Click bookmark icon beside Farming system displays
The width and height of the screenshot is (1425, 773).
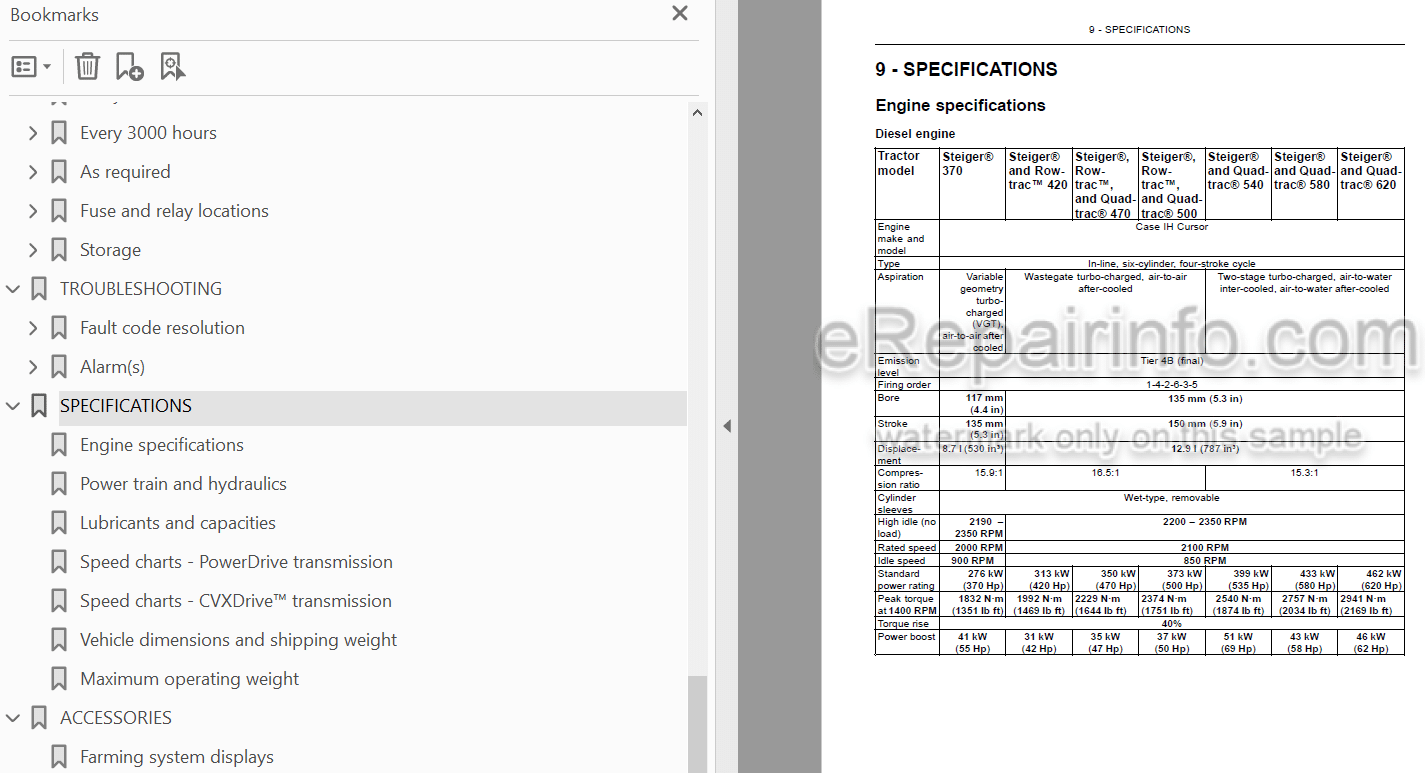click(x=59, y=757)
